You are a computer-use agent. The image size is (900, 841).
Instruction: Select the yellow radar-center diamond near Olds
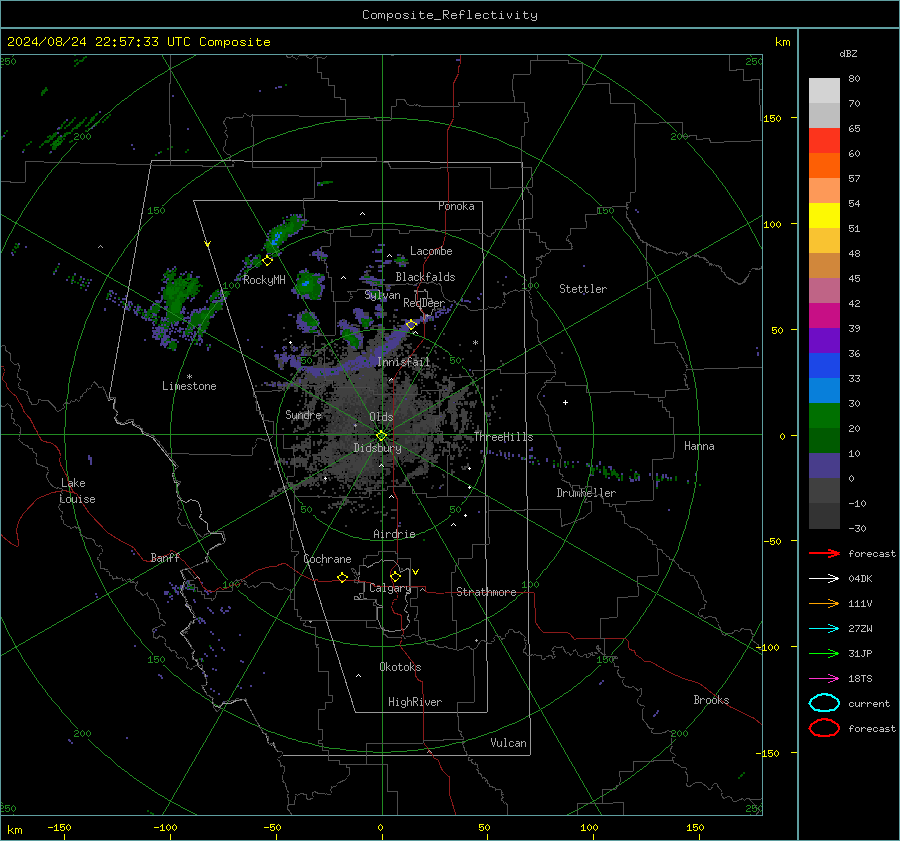382,435
